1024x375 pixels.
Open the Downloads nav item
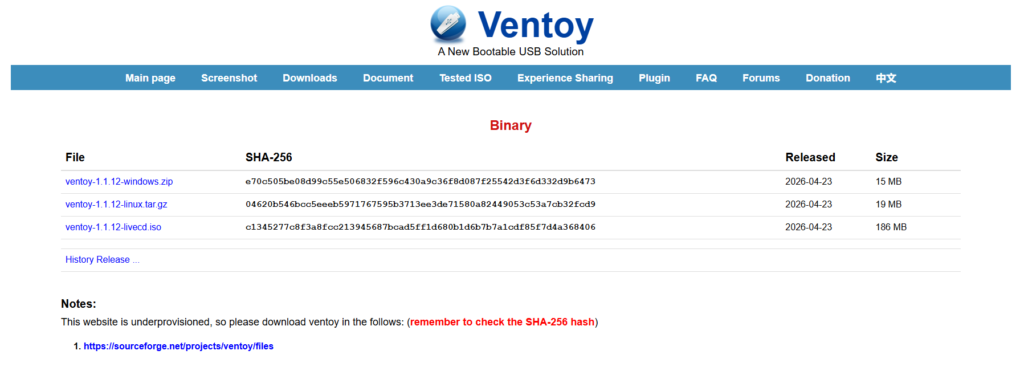pyautogui.click(x=310, y=78)
